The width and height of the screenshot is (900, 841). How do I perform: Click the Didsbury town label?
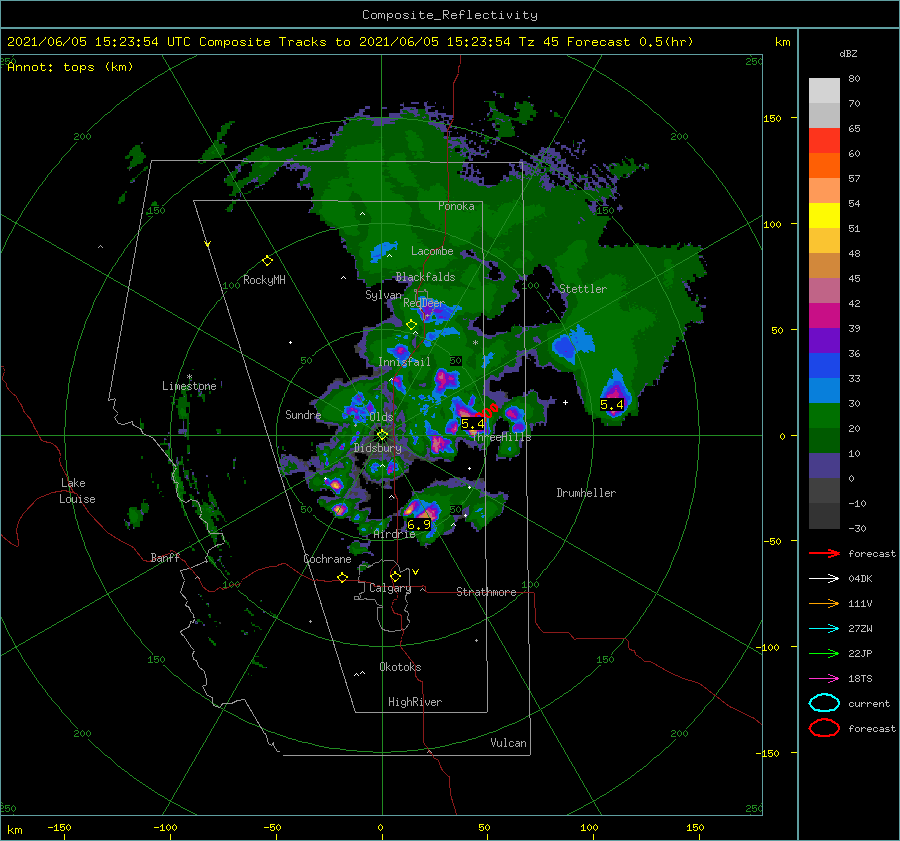(377, 448)
